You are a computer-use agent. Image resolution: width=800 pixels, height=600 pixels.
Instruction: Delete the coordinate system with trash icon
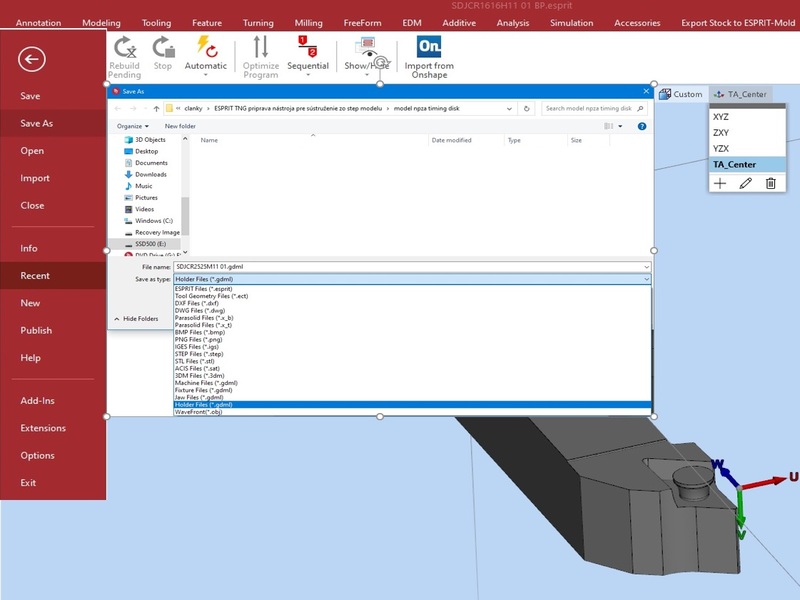tap(770, 183)
